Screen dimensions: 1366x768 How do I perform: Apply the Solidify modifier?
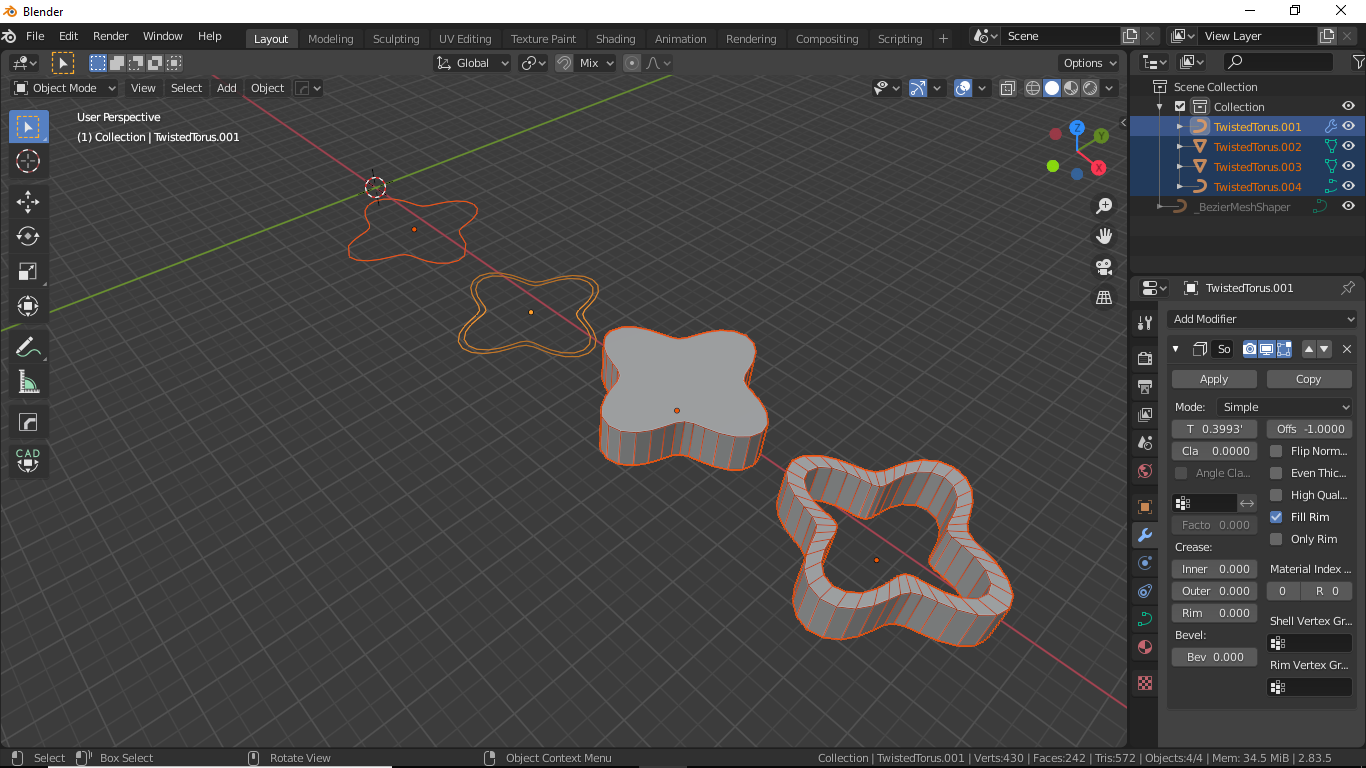coord(1214,379)
